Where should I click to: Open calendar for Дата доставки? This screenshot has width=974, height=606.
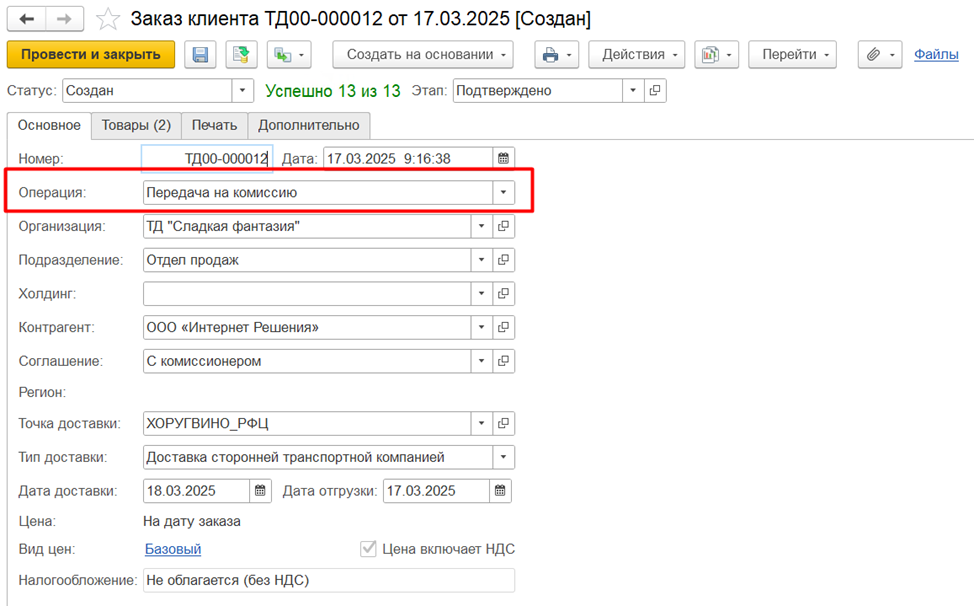(x=260, y=491)
